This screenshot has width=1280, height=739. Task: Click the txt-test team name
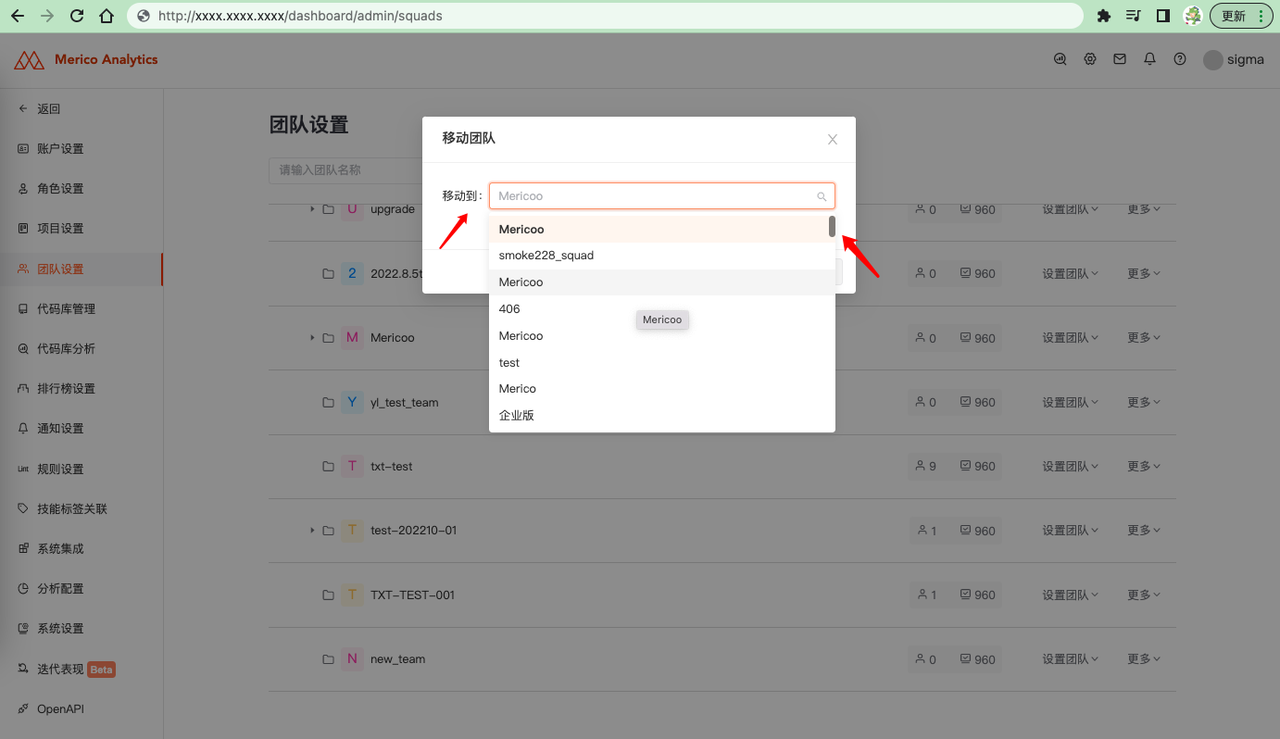391,466
